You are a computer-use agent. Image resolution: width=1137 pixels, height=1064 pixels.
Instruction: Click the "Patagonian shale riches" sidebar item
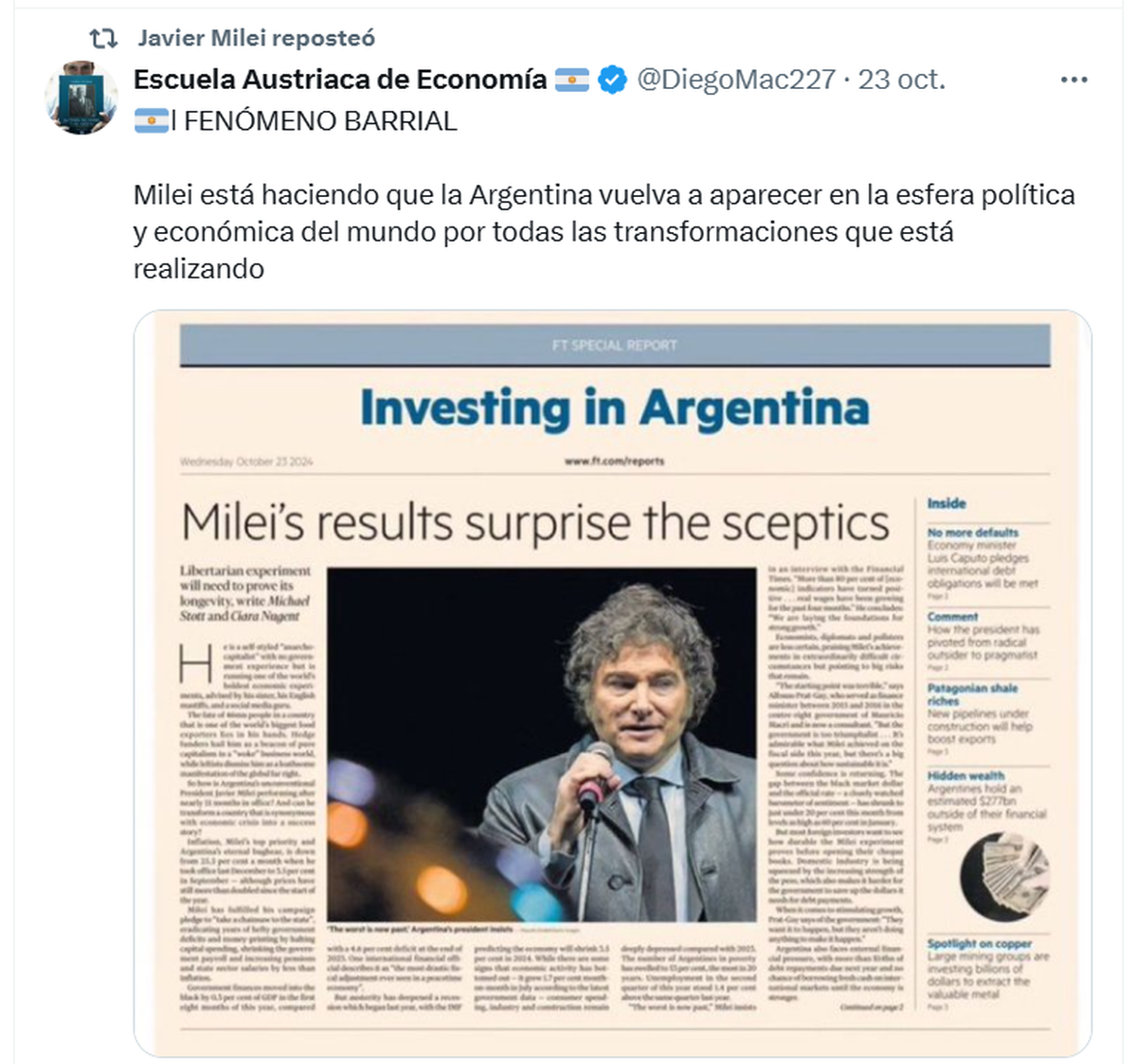(x=972, y=694)
